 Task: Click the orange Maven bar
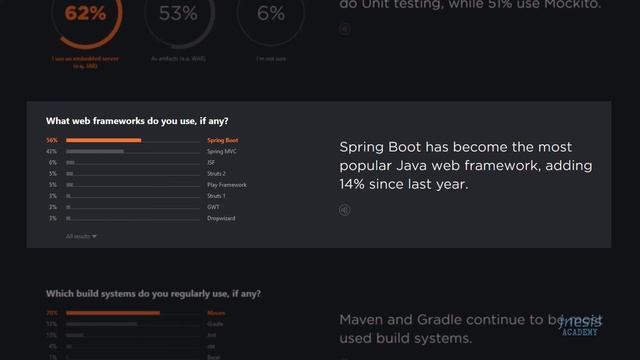click(113, 313)
